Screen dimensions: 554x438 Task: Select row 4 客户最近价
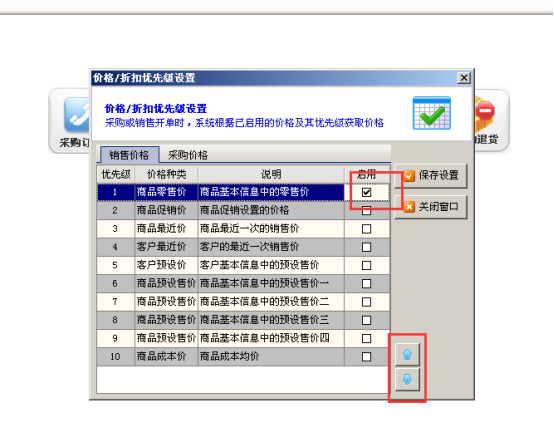pyautogui.click(x=243, y=247)
